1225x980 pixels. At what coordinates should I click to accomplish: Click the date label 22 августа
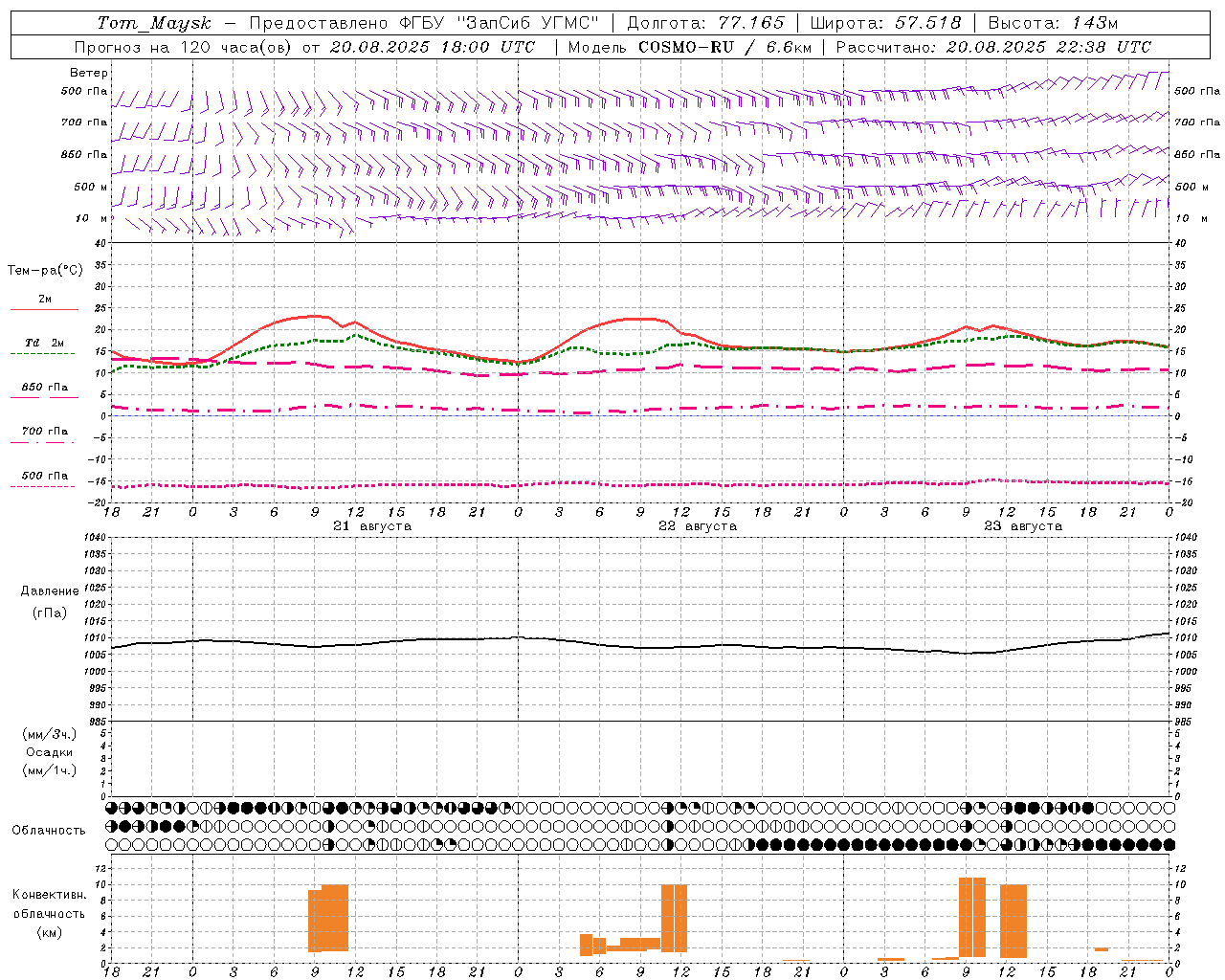coord(698,526)
